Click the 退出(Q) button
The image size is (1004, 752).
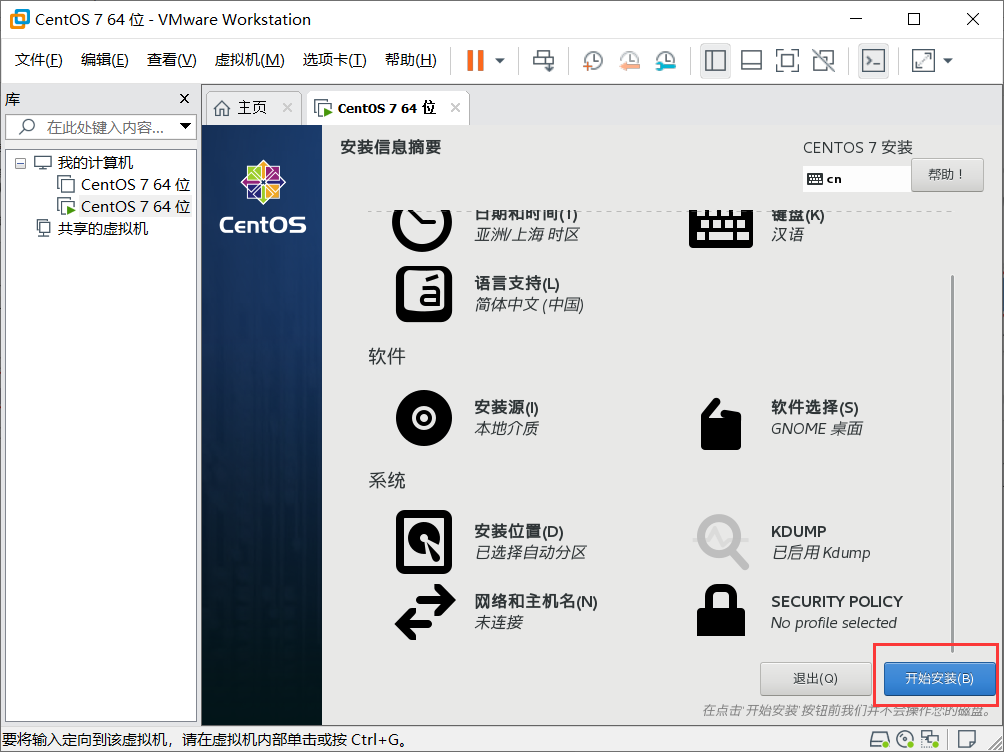pos(815,678)
